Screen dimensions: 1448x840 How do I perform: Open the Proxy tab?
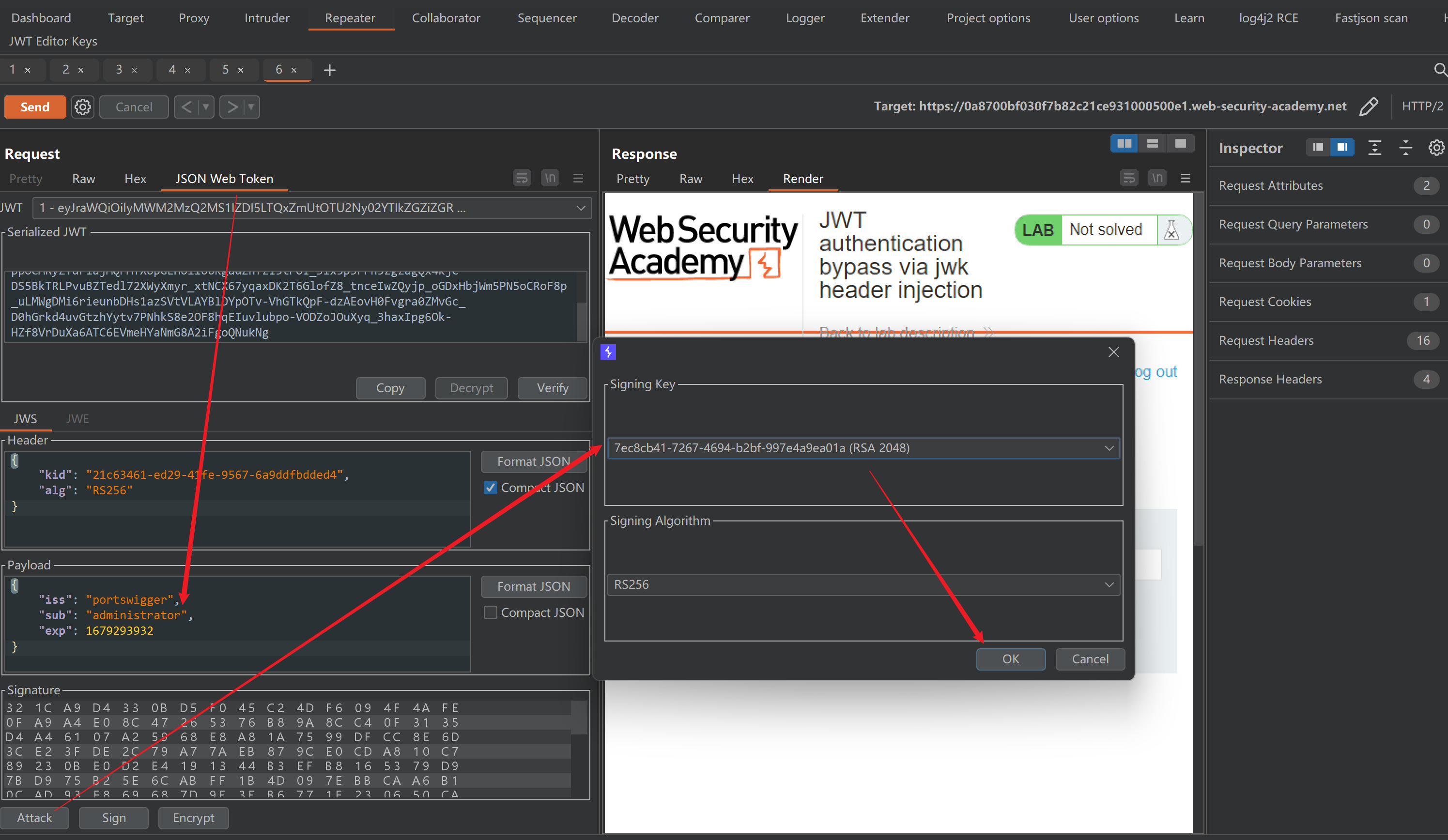coord(194,18)
